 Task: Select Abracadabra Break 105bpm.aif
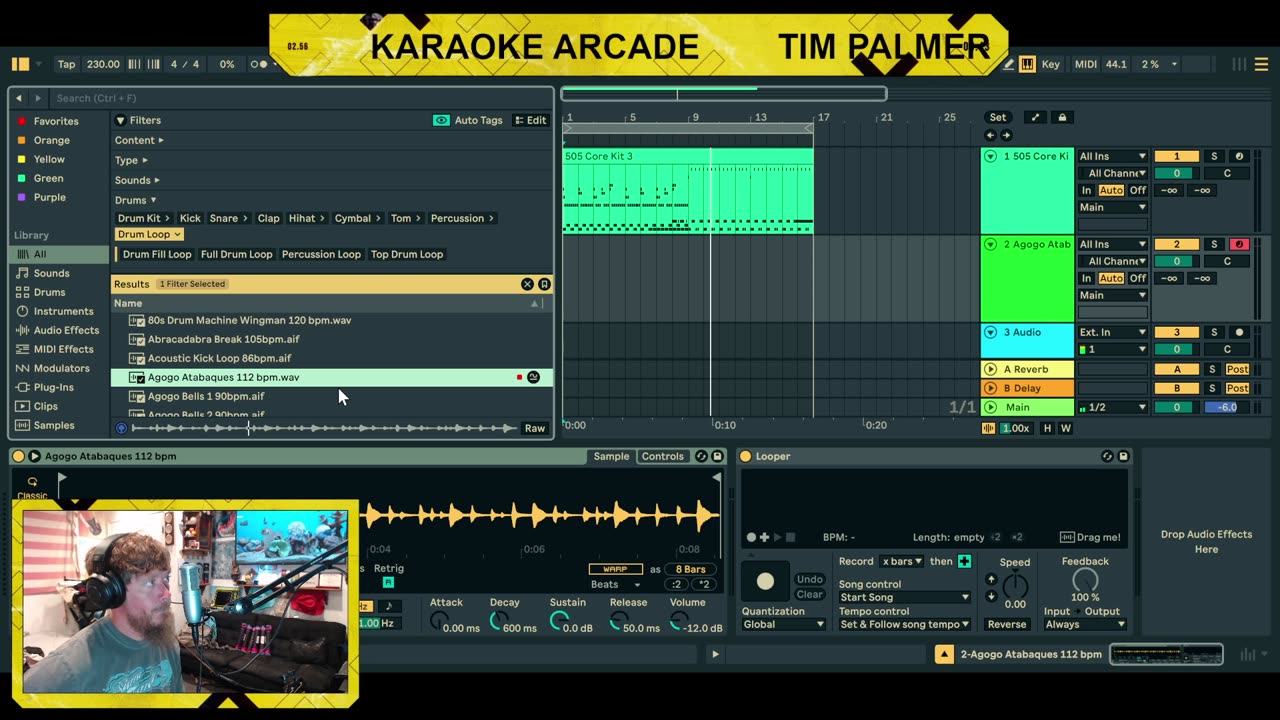[223, 339]
